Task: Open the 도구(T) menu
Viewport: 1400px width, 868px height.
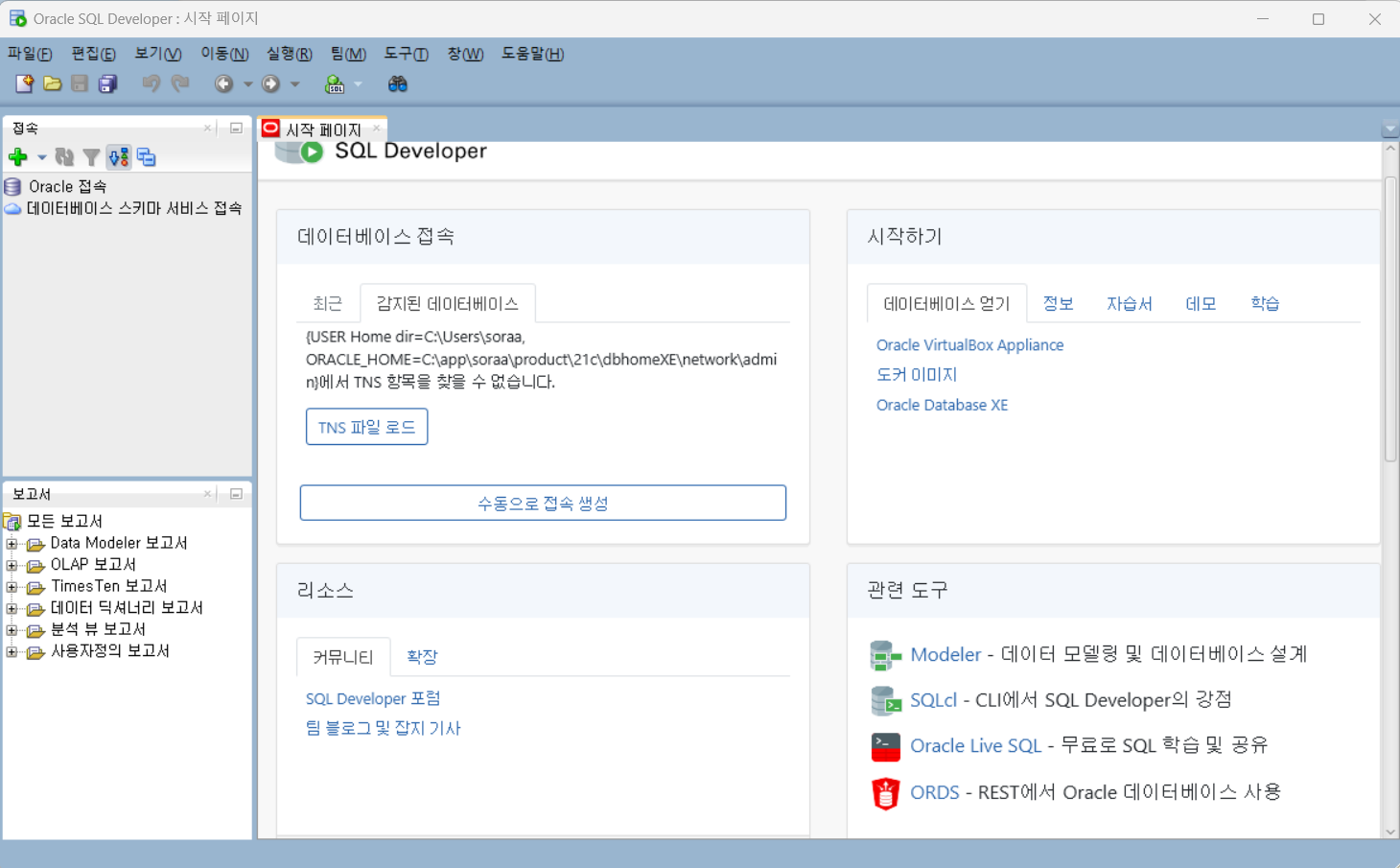Action: pyautogui.click(x=406, y=54)
